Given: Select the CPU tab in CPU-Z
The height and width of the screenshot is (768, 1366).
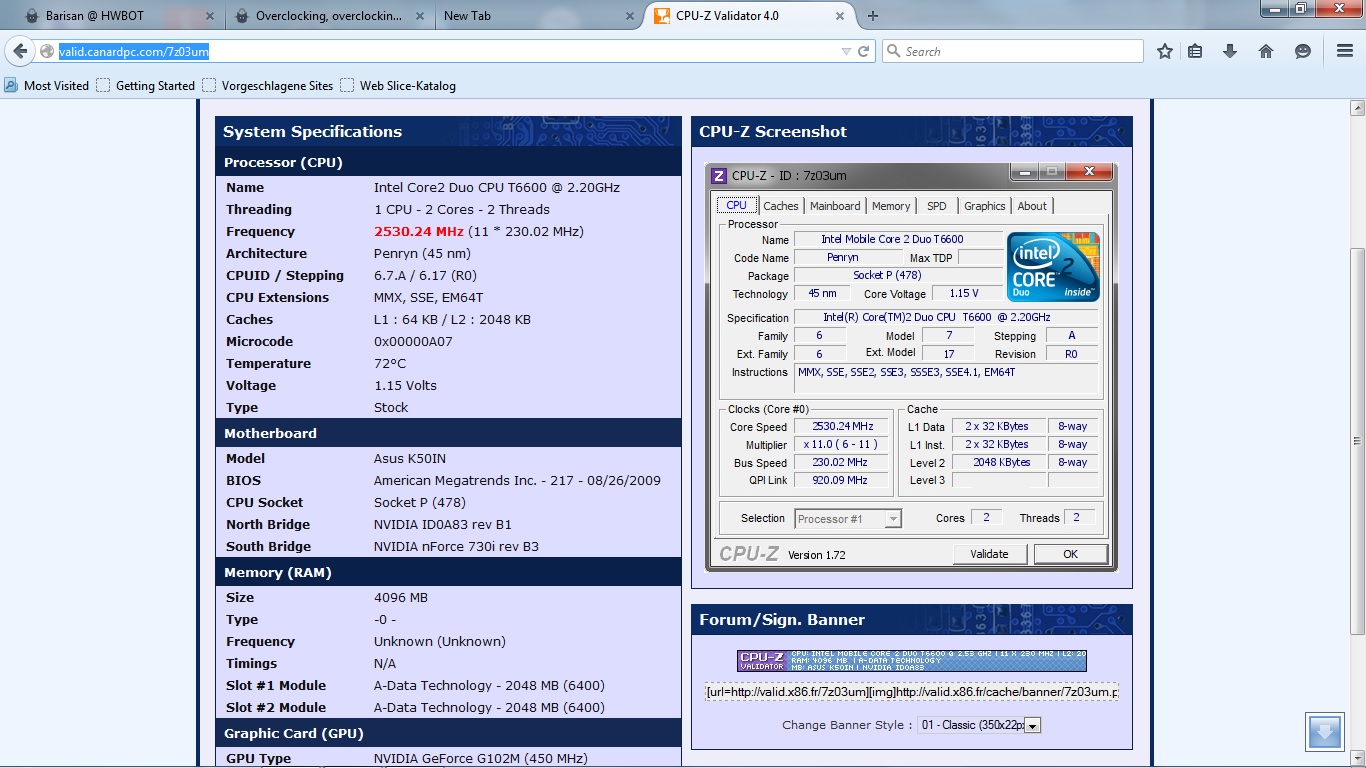Looking at the screenshot, I should click(737, 205).
